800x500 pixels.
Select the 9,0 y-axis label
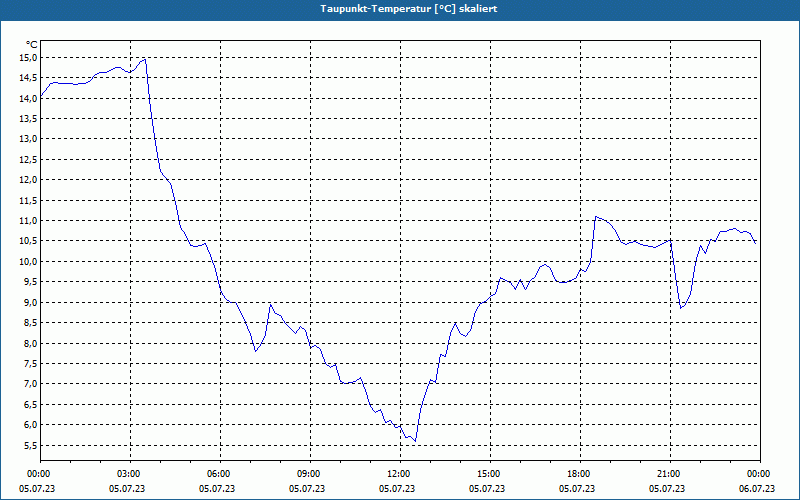pos(31,303)
